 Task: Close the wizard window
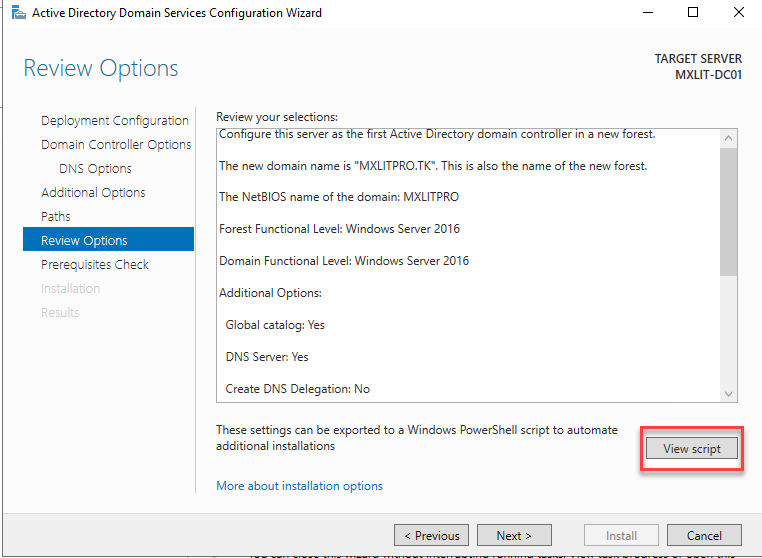pos(738,14)
